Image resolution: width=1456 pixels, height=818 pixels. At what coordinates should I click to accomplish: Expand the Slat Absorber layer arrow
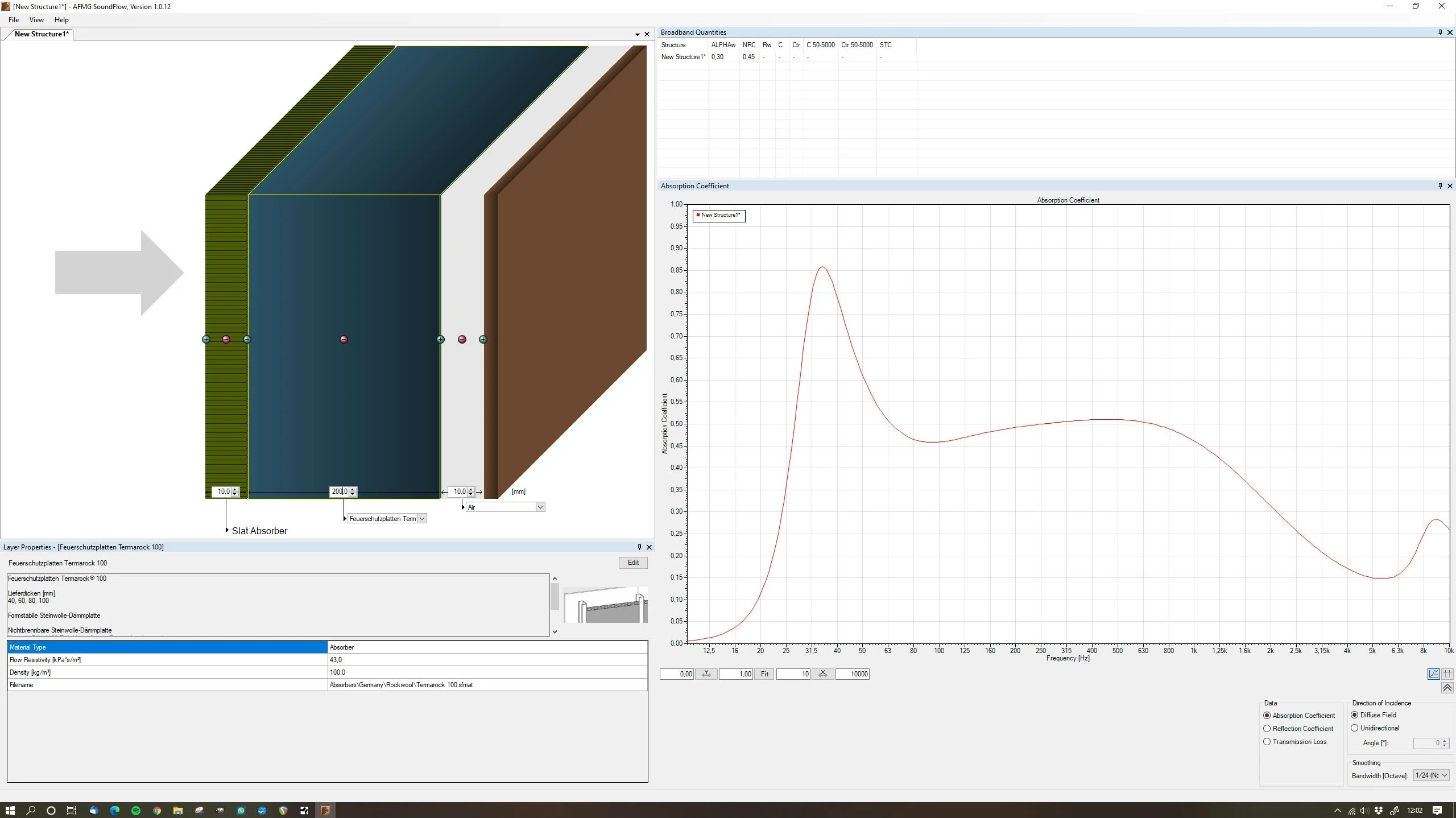pos(227,530)
